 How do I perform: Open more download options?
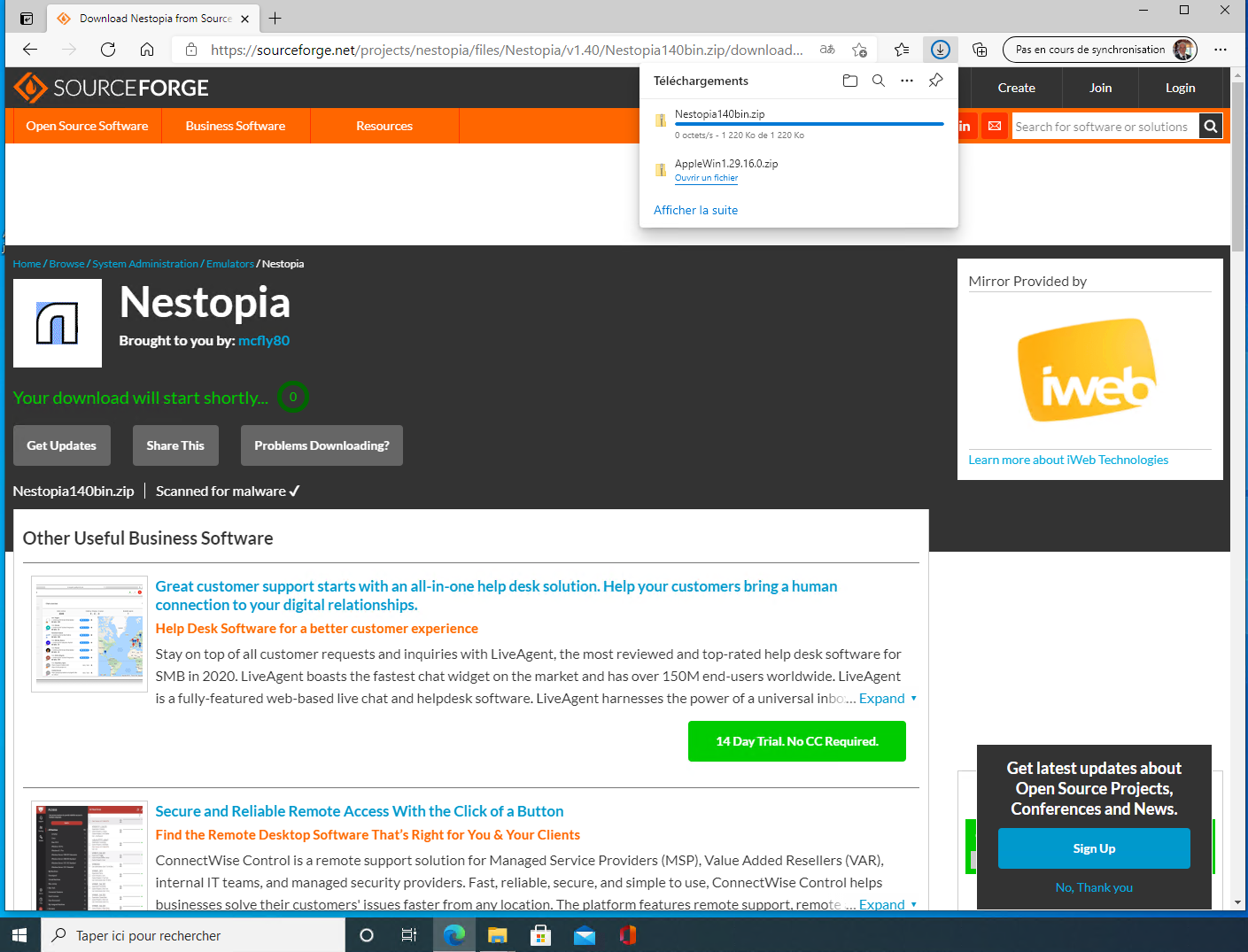(907, 81)
